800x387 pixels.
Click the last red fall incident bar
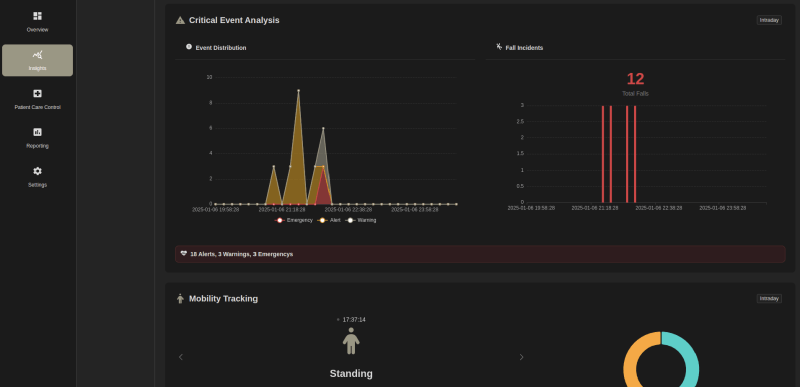coord(635,154)
